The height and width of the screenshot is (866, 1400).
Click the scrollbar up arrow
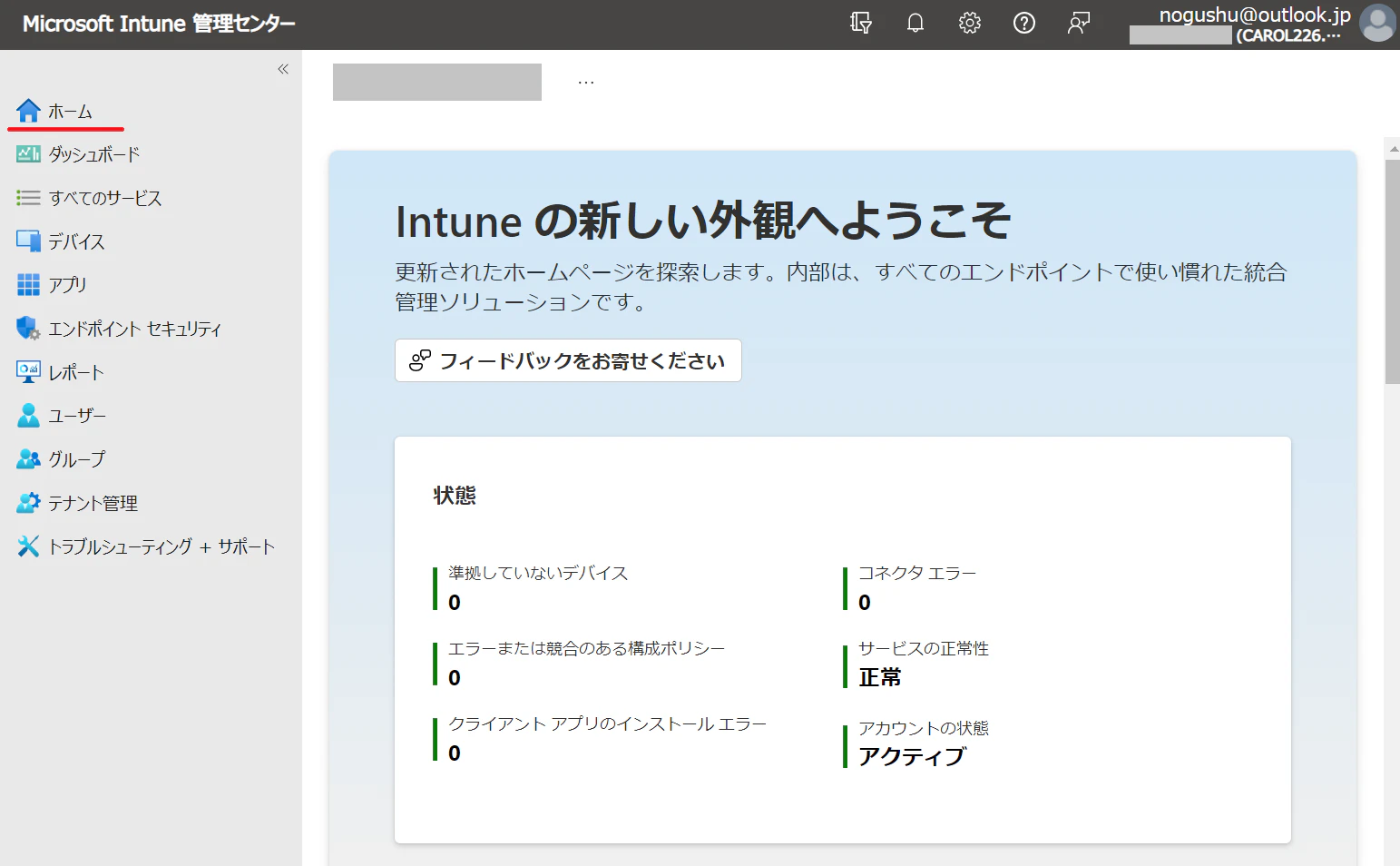tap(1393, 148)
